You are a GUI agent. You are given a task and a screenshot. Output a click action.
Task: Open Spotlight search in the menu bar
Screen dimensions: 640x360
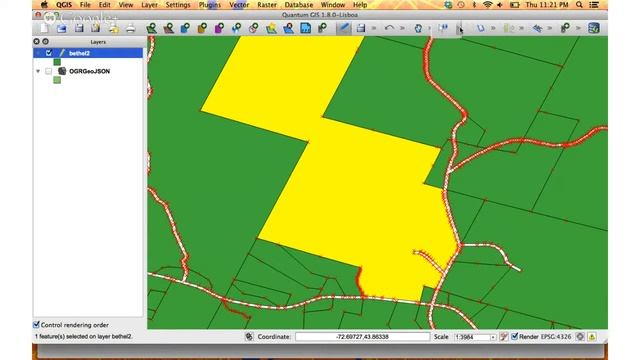tap(579, 5)
